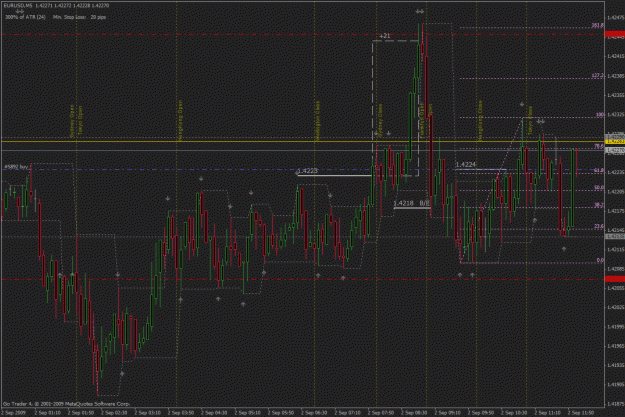This screenshot has width=625, height=417.
Task: Select the Fibonacci 61.8 level label
Action: [599, 171]
